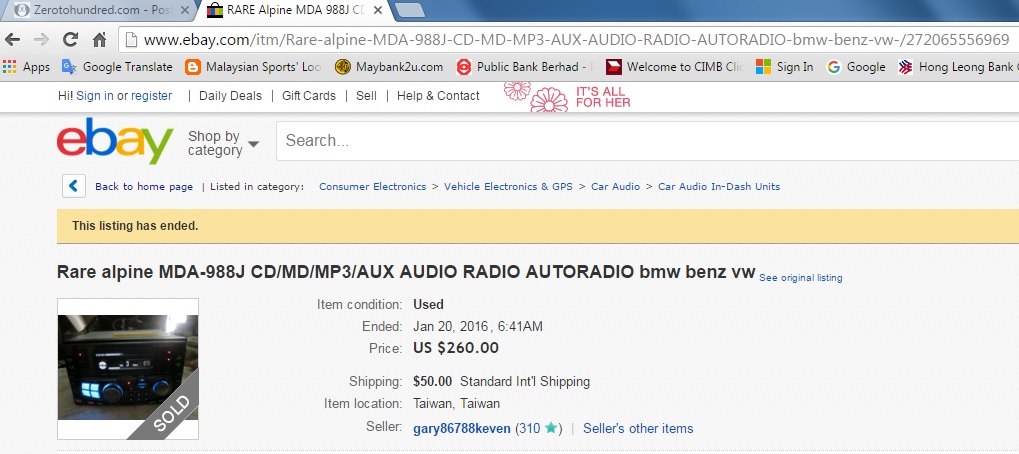The width and height of the screenshot is (1019, 454).
Task: Click the eBay search input field
Action: click(x=640, y=141)
